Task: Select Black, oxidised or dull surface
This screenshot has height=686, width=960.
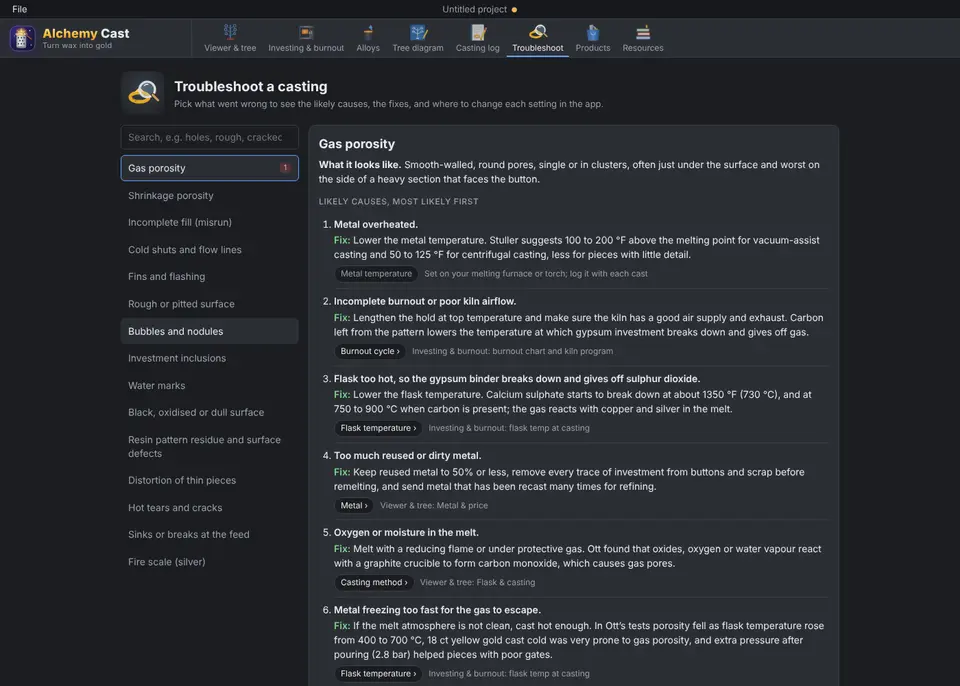Action: pyautogui.click(x=209, y=412)
